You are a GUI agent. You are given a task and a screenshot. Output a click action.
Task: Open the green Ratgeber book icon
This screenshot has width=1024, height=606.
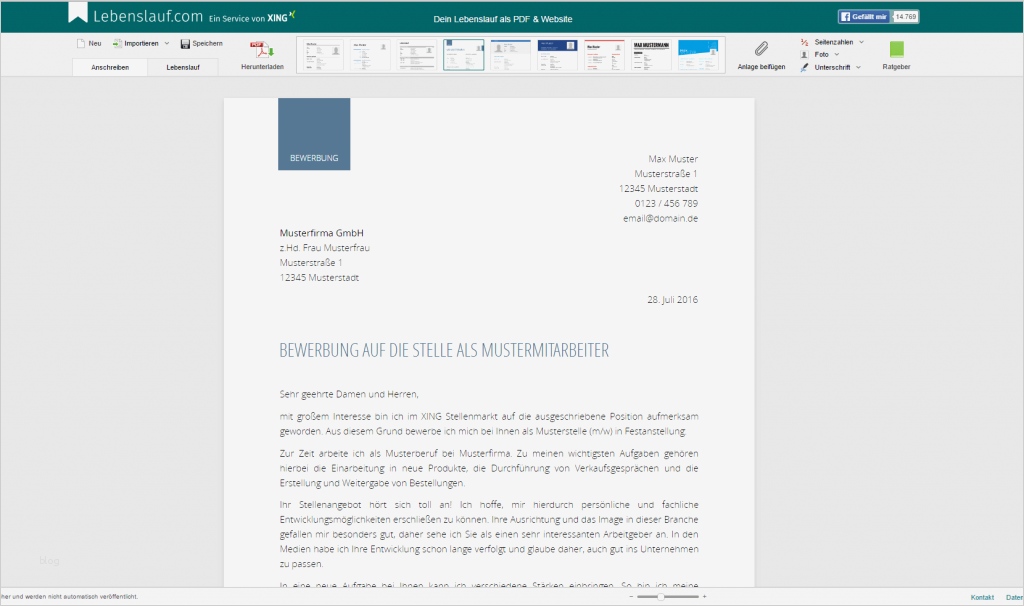(x=897, y=49)
